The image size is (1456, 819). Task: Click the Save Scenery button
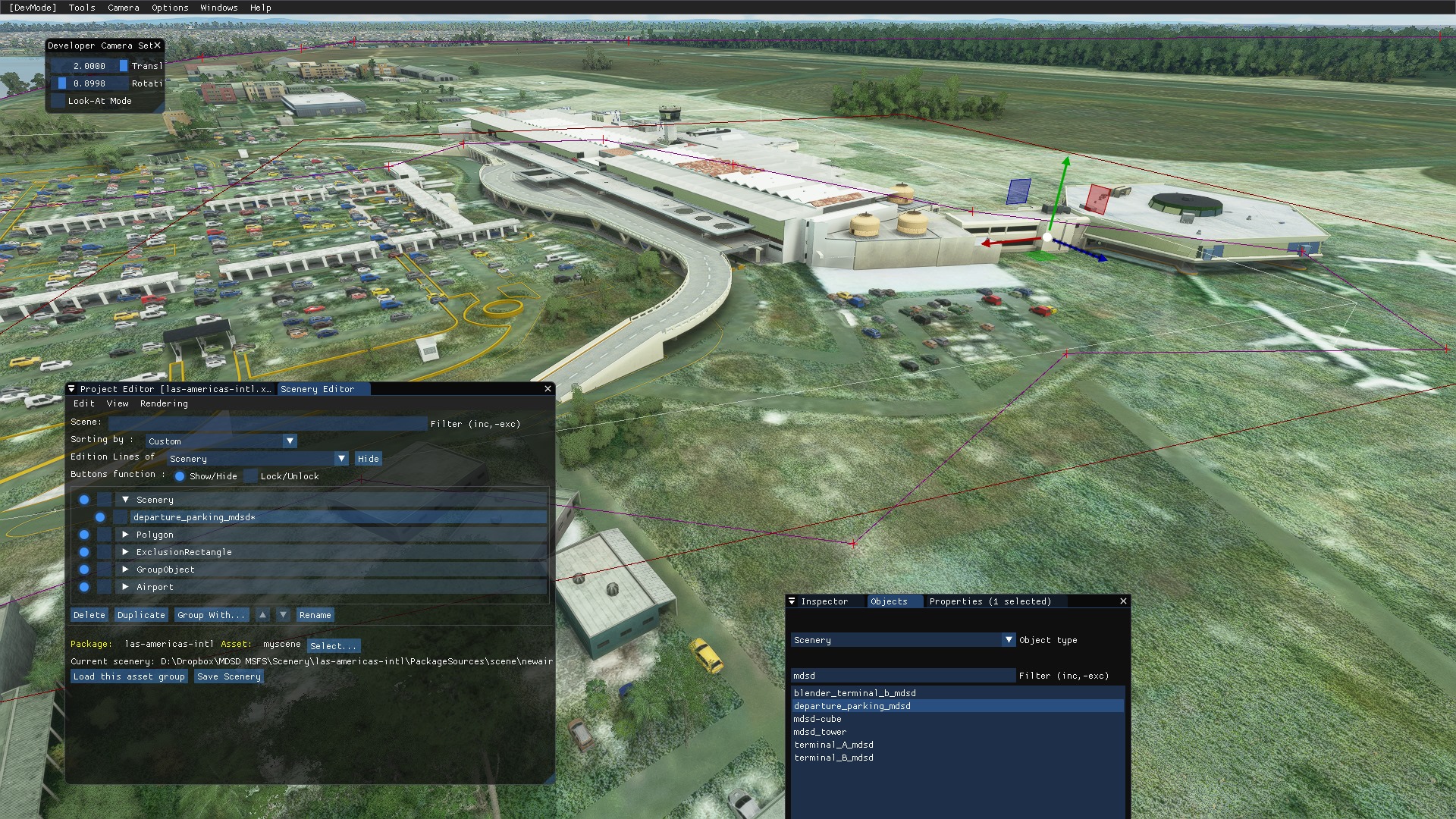point(229,676)
